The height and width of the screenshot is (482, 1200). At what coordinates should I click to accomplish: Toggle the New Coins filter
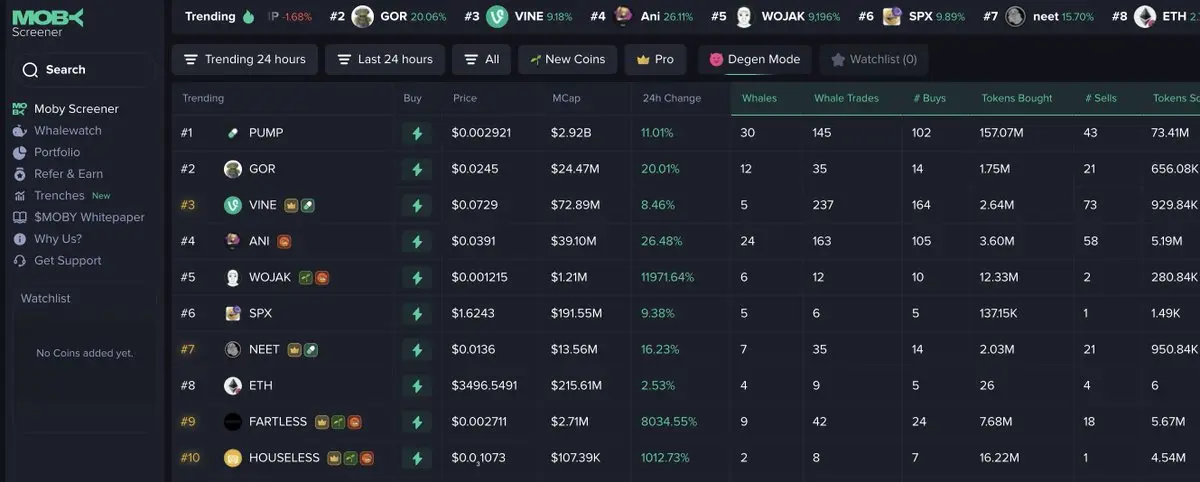coord(567,60)
